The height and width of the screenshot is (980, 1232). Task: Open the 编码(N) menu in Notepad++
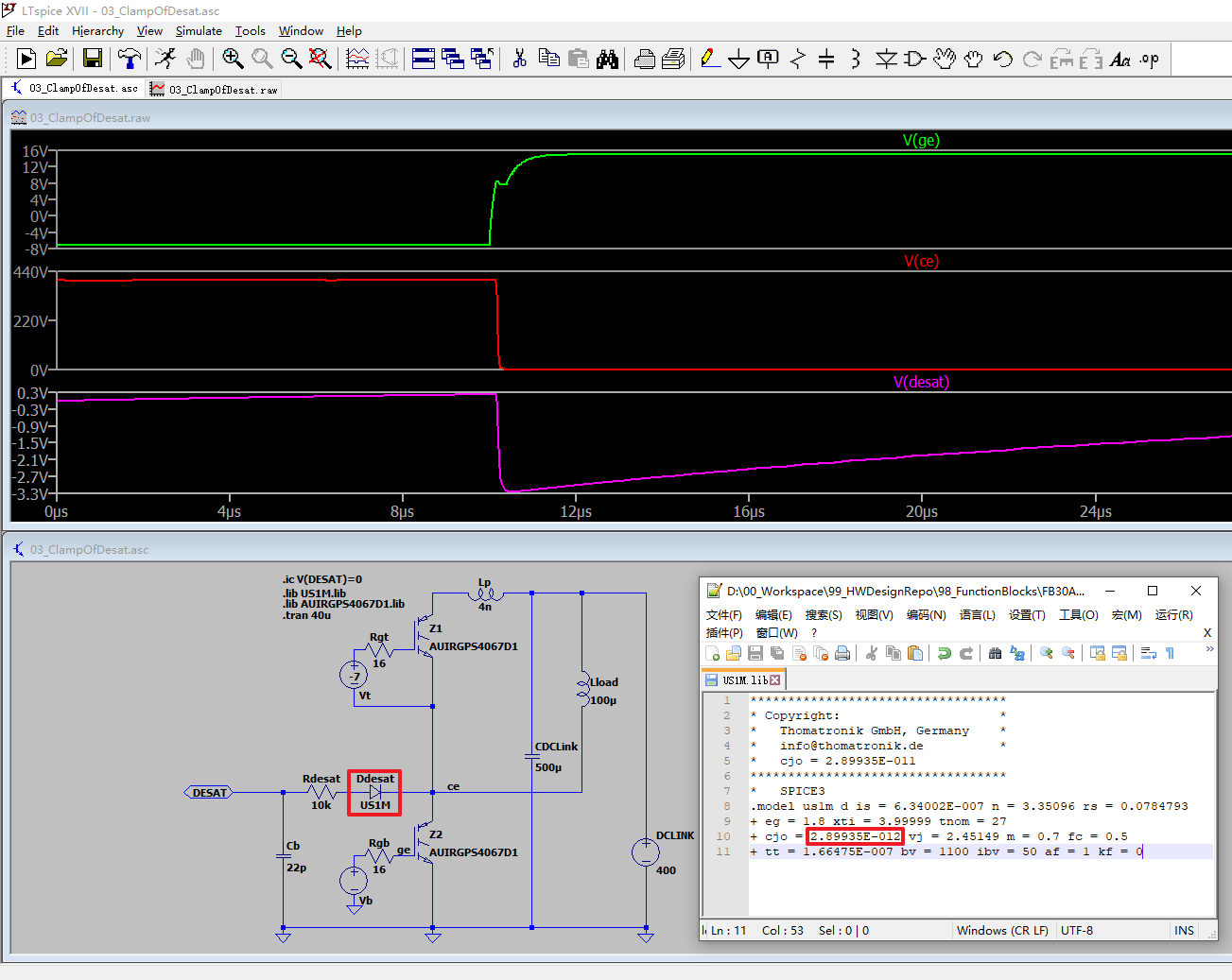(926, 614)
